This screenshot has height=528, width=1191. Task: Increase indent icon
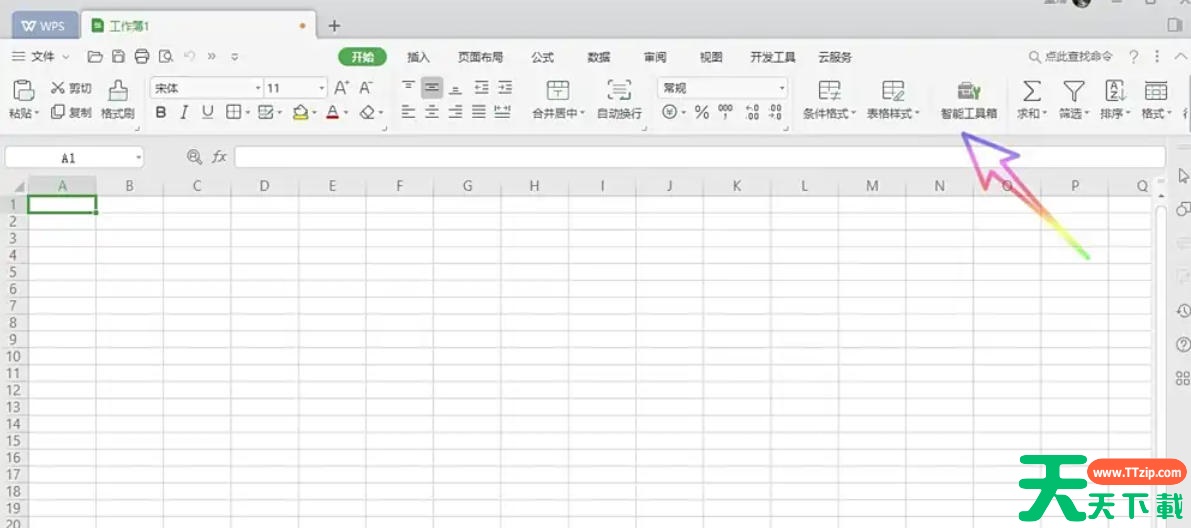(504, 87)
